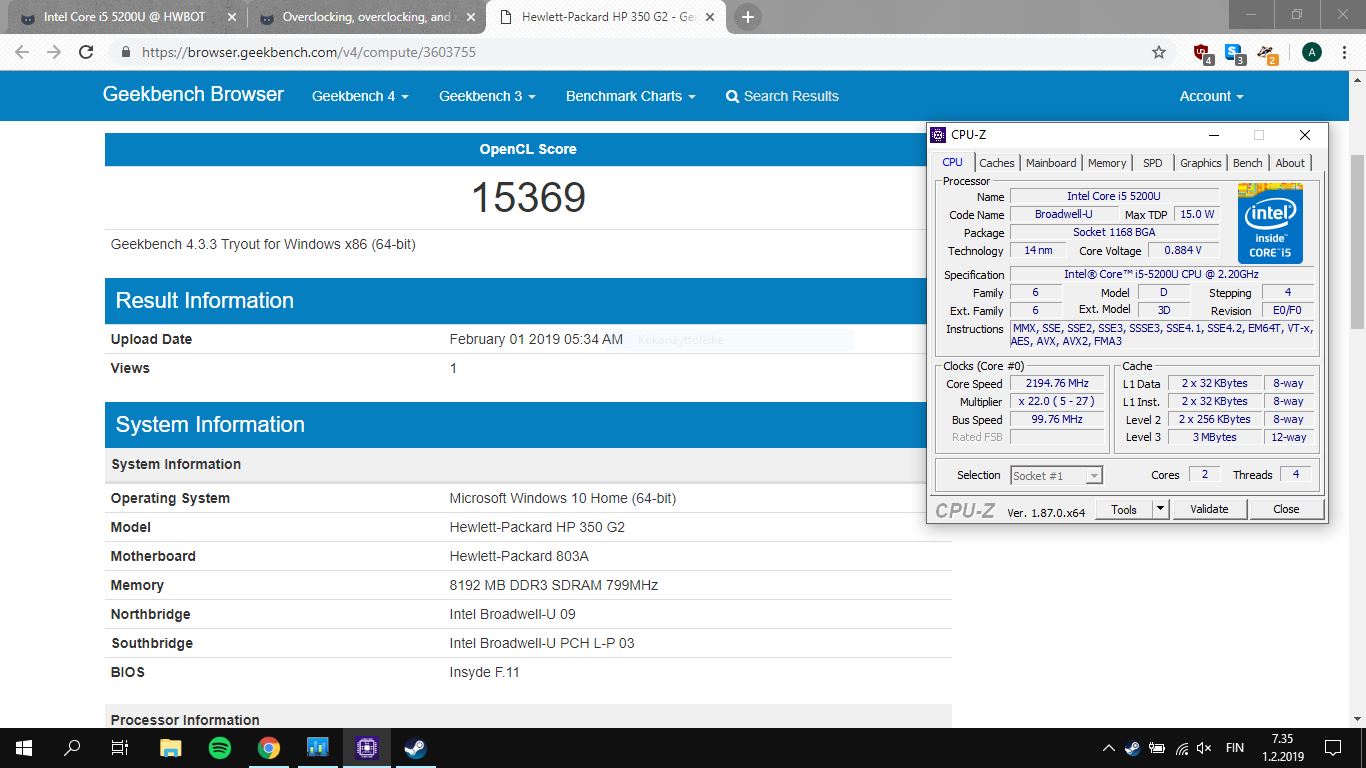Screen dimensions: 1366x768
Task: Open taskbar search magnifier
Action: 72,747
